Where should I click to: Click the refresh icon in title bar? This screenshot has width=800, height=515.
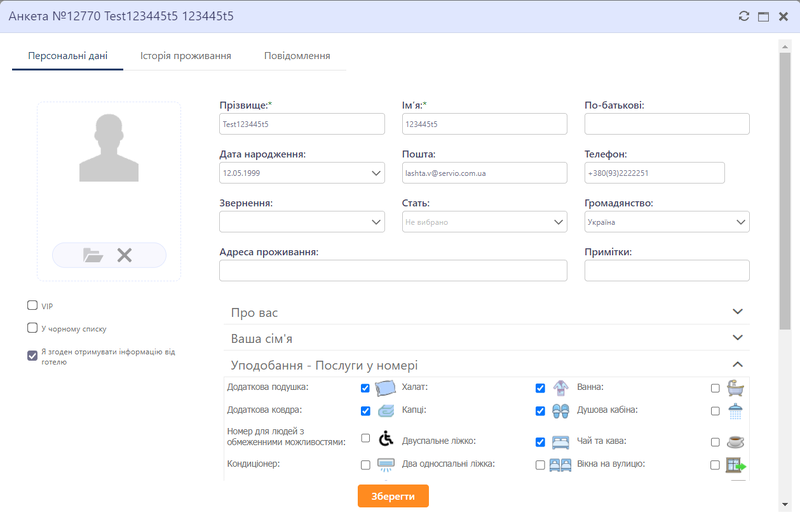(x=743, y=16)
